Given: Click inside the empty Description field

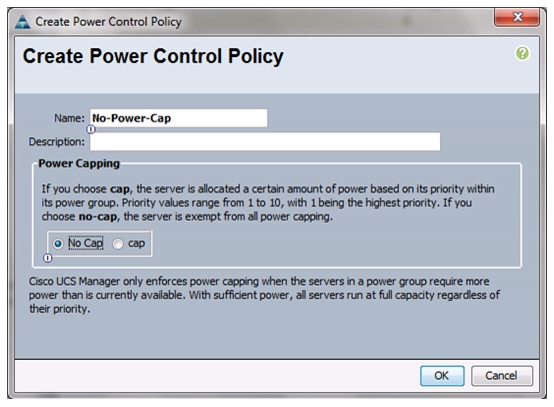Looking at the screenshot, I should (265, 142).
